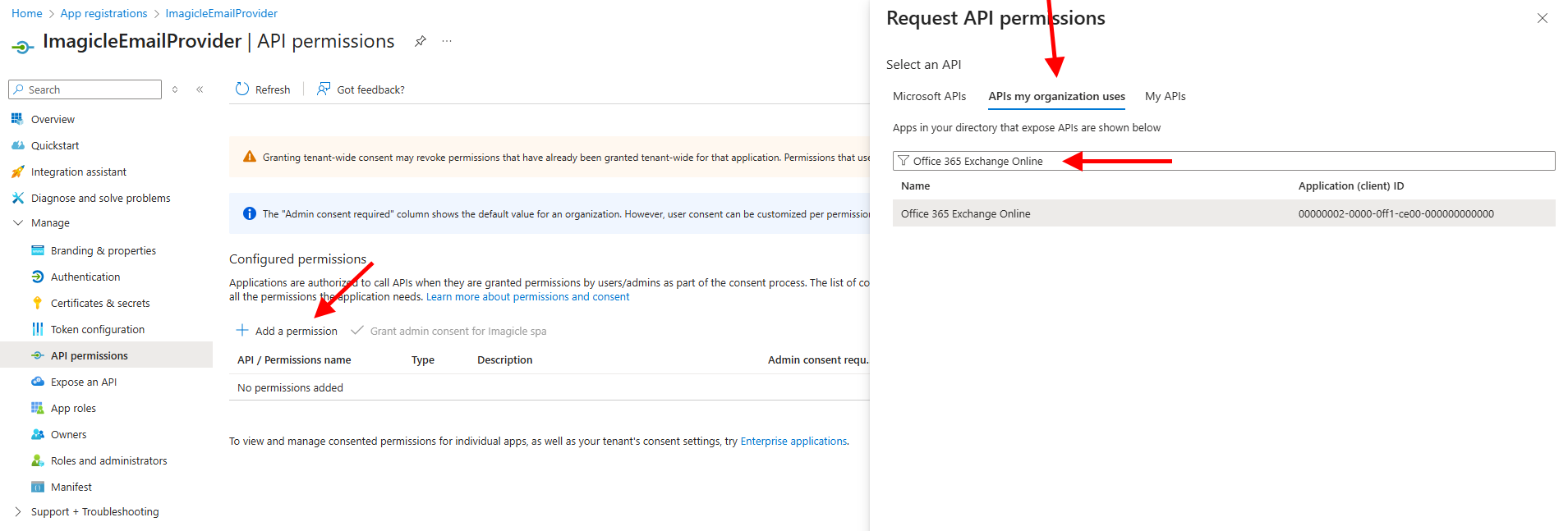Click Add a permission button
This screenshot has height=531, width=1568.
point(287,331)
